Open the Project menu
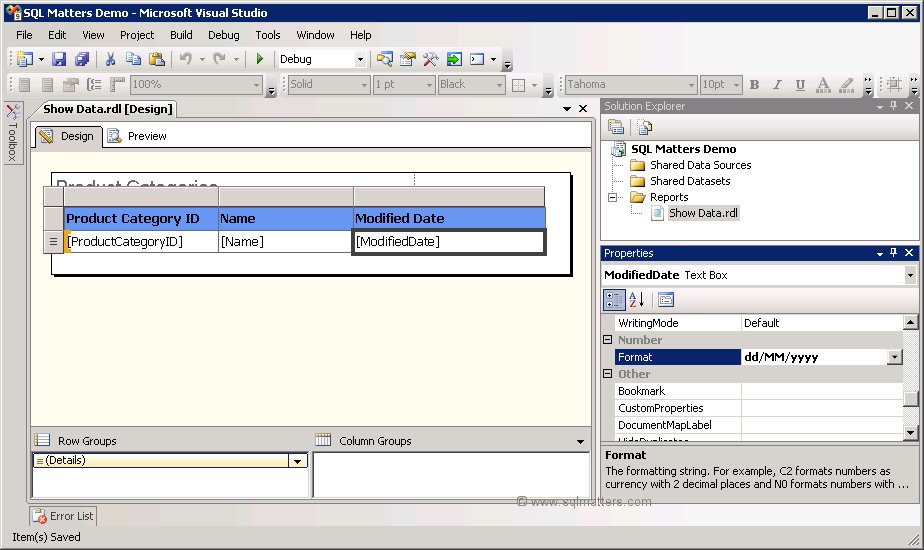The image size is (924, 550). tap(137, 35)
